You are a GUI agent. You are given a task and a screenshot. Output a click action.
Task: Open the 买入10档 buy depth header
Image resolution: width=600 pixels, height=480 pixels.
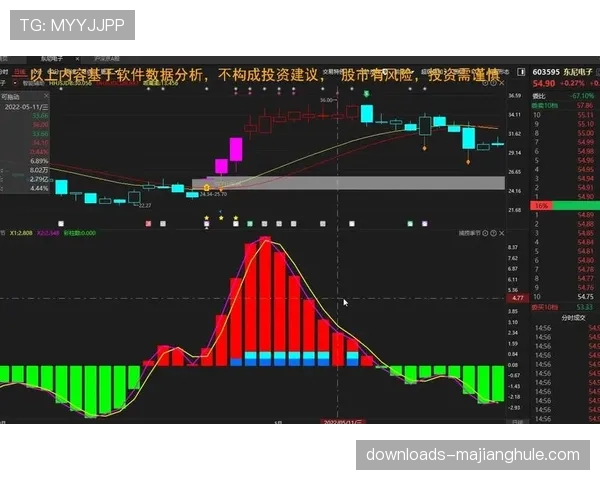pos(544,307)
